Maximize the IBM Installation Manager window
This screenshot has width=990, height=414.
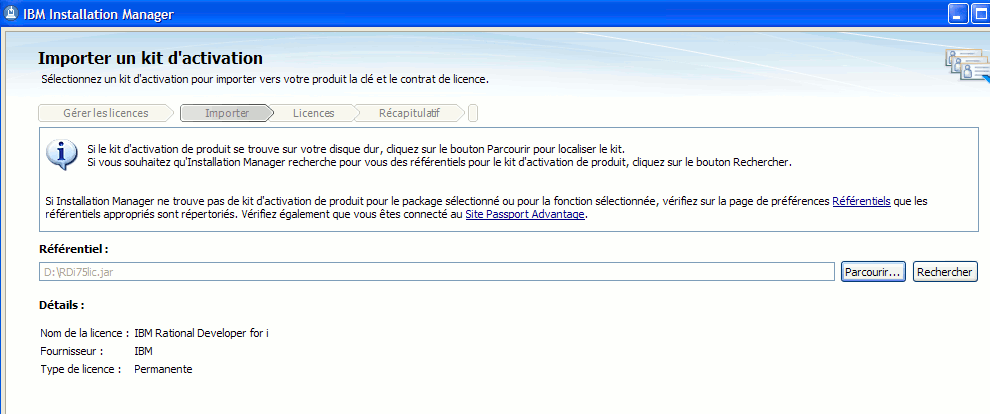tap(980, 14)
